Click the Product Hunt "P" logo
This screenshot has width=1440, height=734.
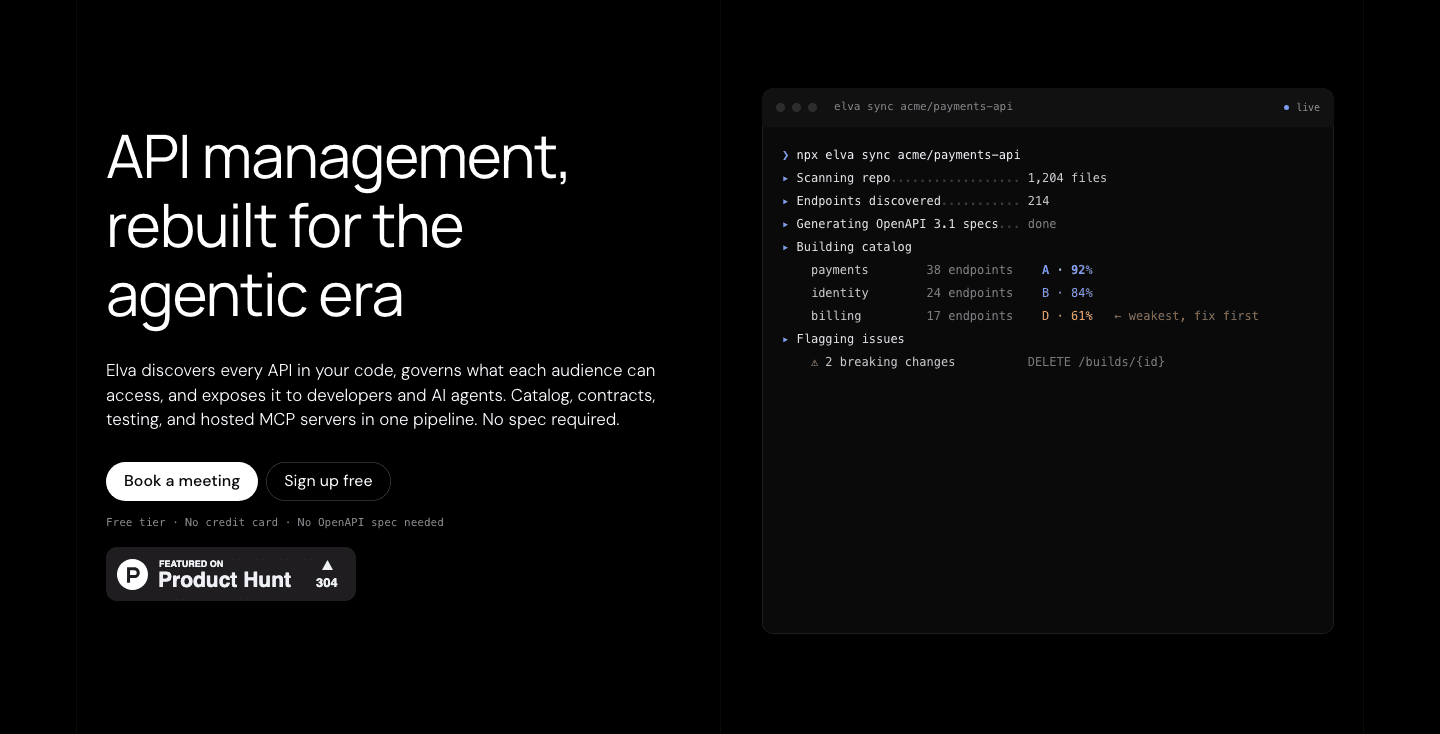(x=132, y=574)
